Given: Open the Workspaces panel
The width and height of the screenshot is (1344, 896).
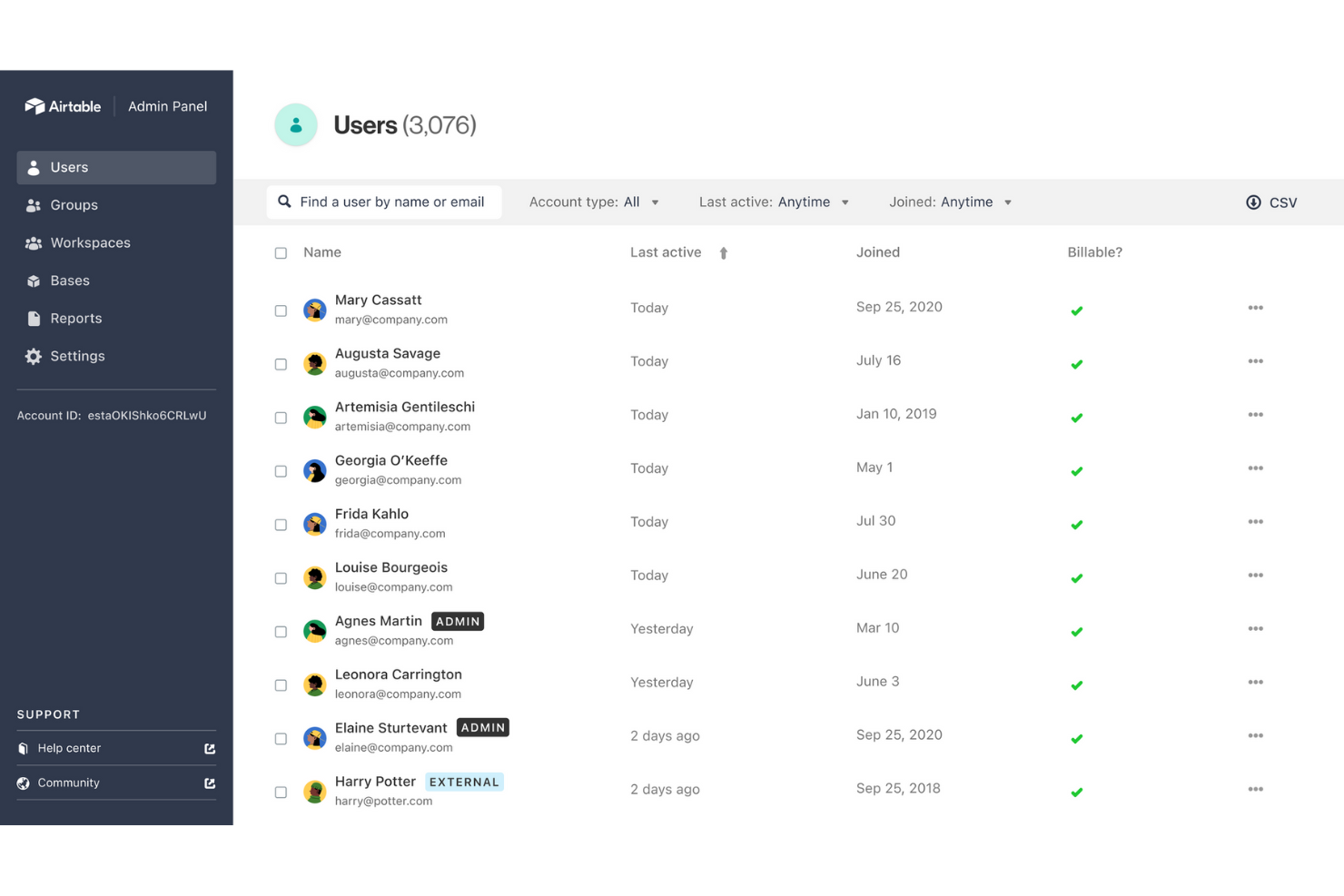Looking at the screenshot, I should (x=34, y=242).
